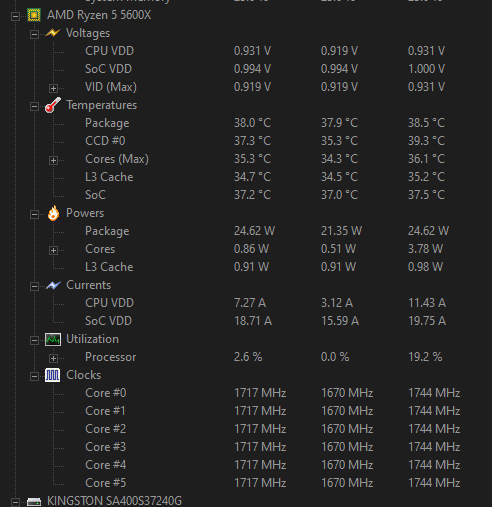Select the Core #4 clock row
The height and width of the screenshot is (507, 492).
click(105, 465)
